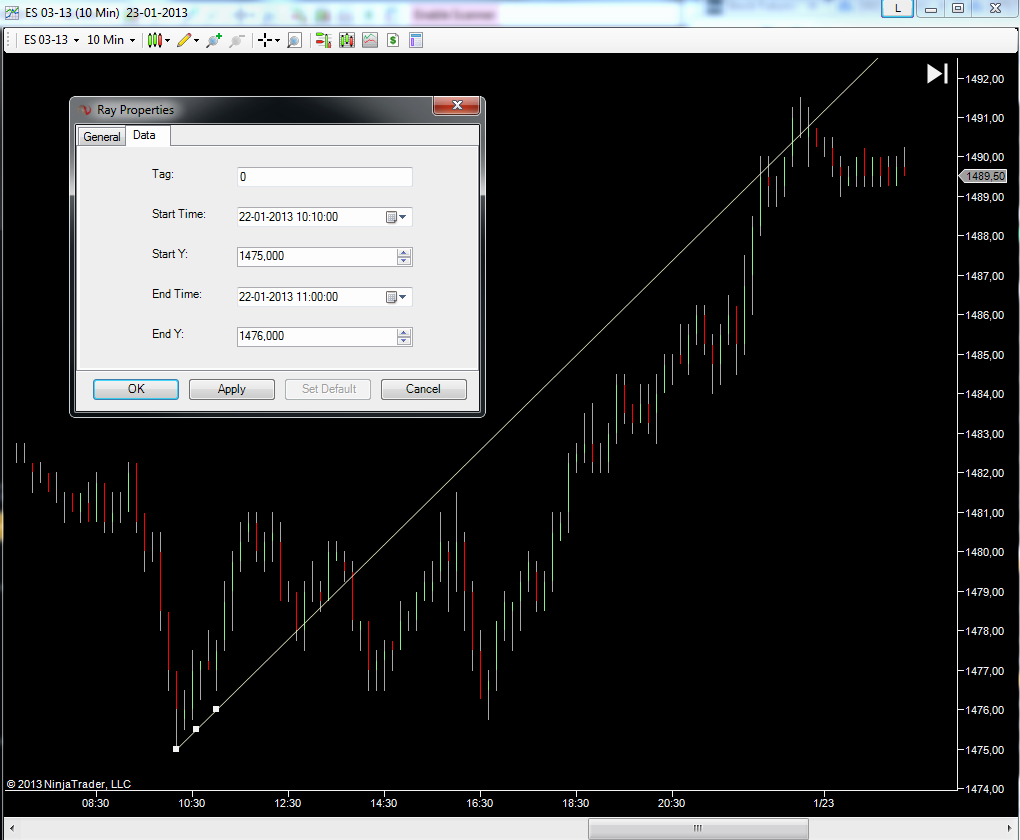Increase End Y with up spinner
Screen dimensions: 1020x840
(x=404, y=332)
